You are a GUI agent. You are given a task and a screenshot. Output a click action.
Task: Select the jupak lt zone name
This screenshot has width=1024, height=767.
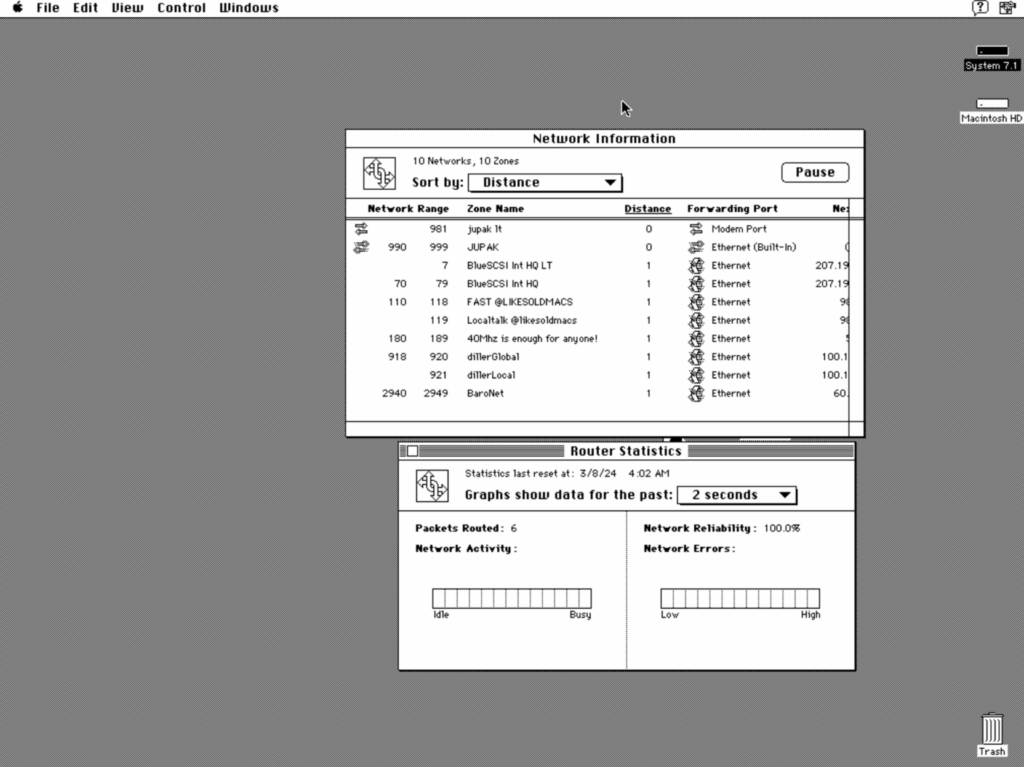point(485,229)
